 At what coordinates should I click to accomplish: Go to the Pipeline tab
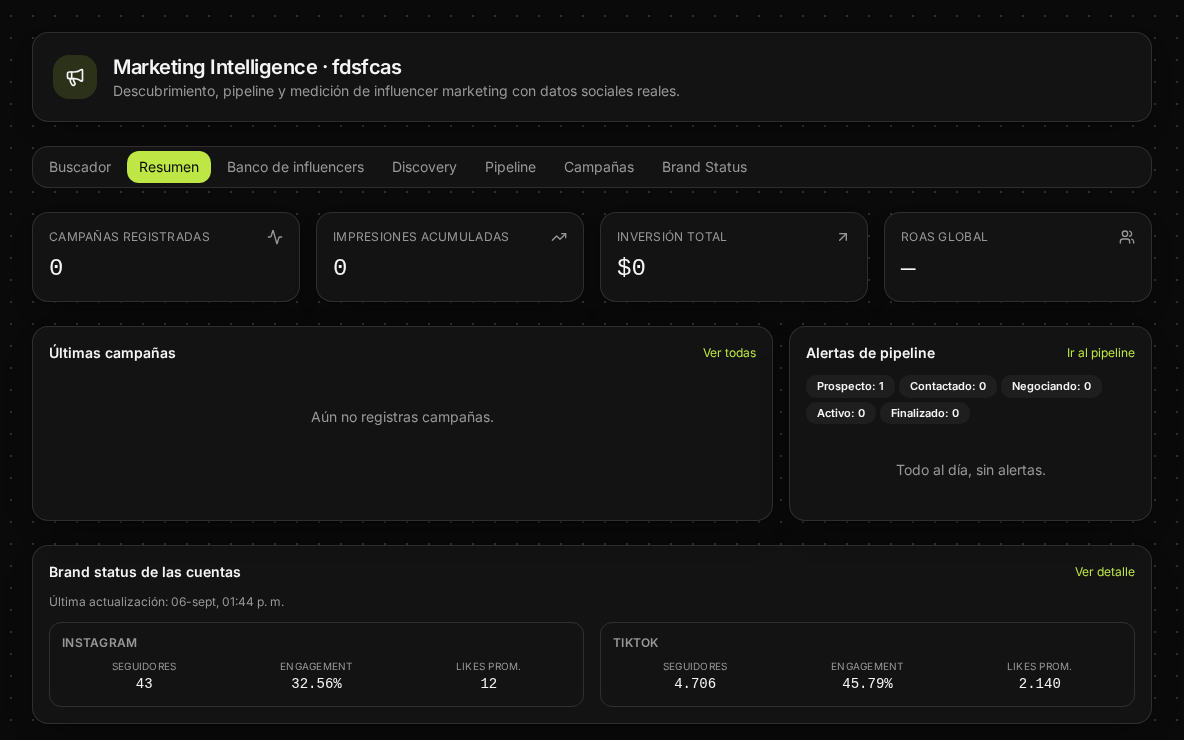[510, 167]
